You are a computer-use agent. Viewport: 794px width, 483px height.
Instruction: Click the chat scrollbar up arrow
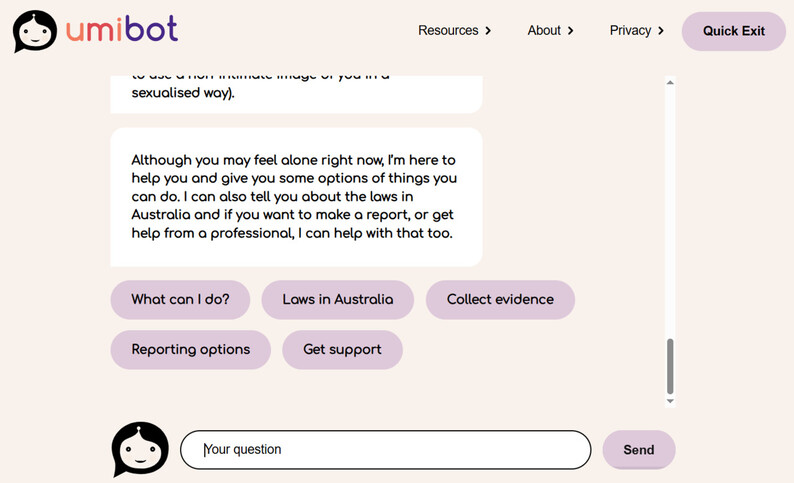point(670,83)
